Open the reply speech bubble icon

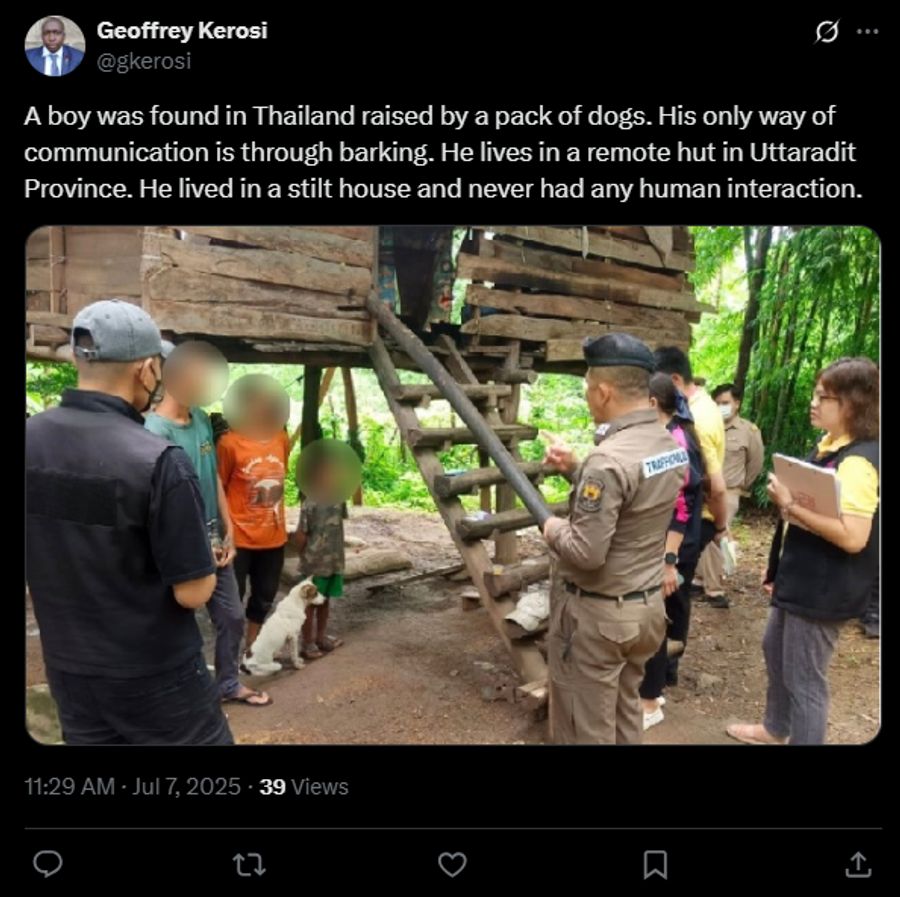pyautogui.click(x=48, y=864)
